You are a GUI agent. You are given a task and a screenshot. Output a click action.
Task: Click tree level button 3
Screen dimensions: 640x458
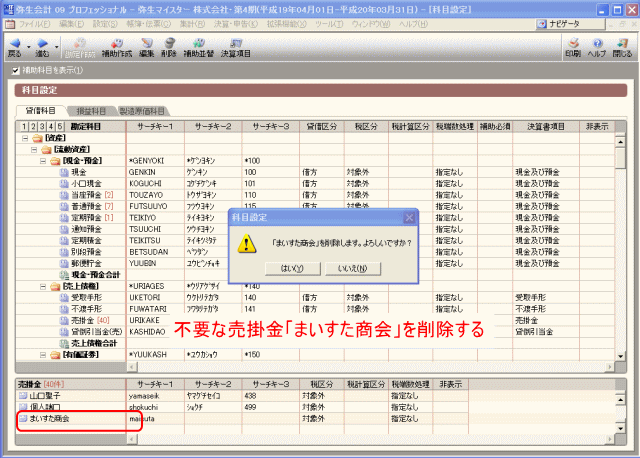pos(42,127)
